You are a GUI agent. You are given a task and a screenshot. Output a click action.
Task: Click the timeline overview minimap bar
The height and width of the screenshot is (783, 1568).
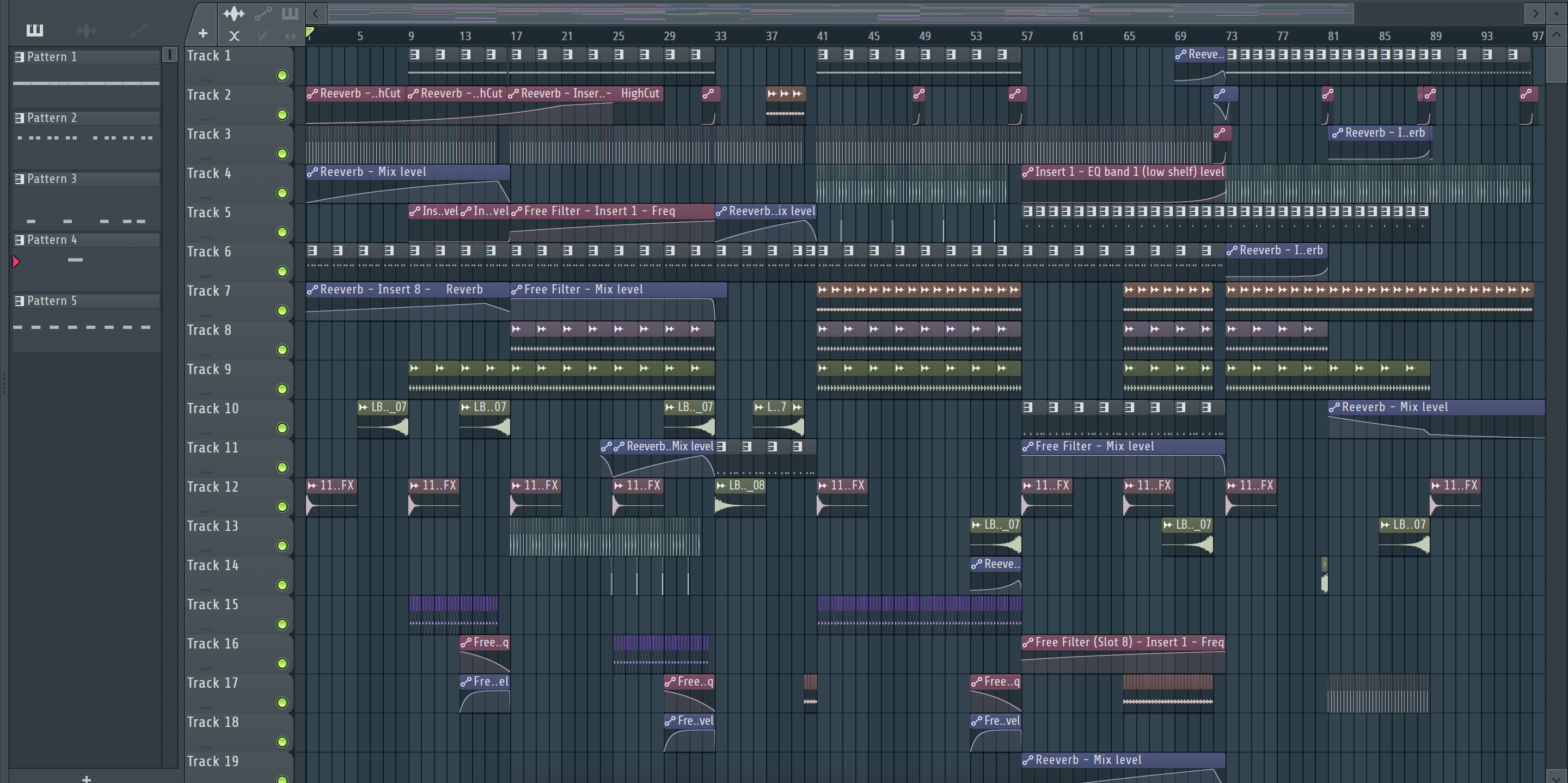[840, 13]
